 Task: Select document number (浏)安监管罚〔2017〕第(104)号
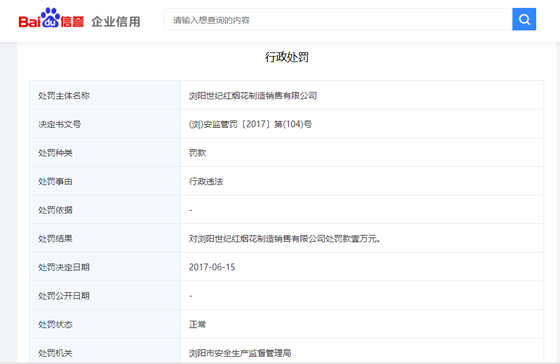[x=250, y=124]
